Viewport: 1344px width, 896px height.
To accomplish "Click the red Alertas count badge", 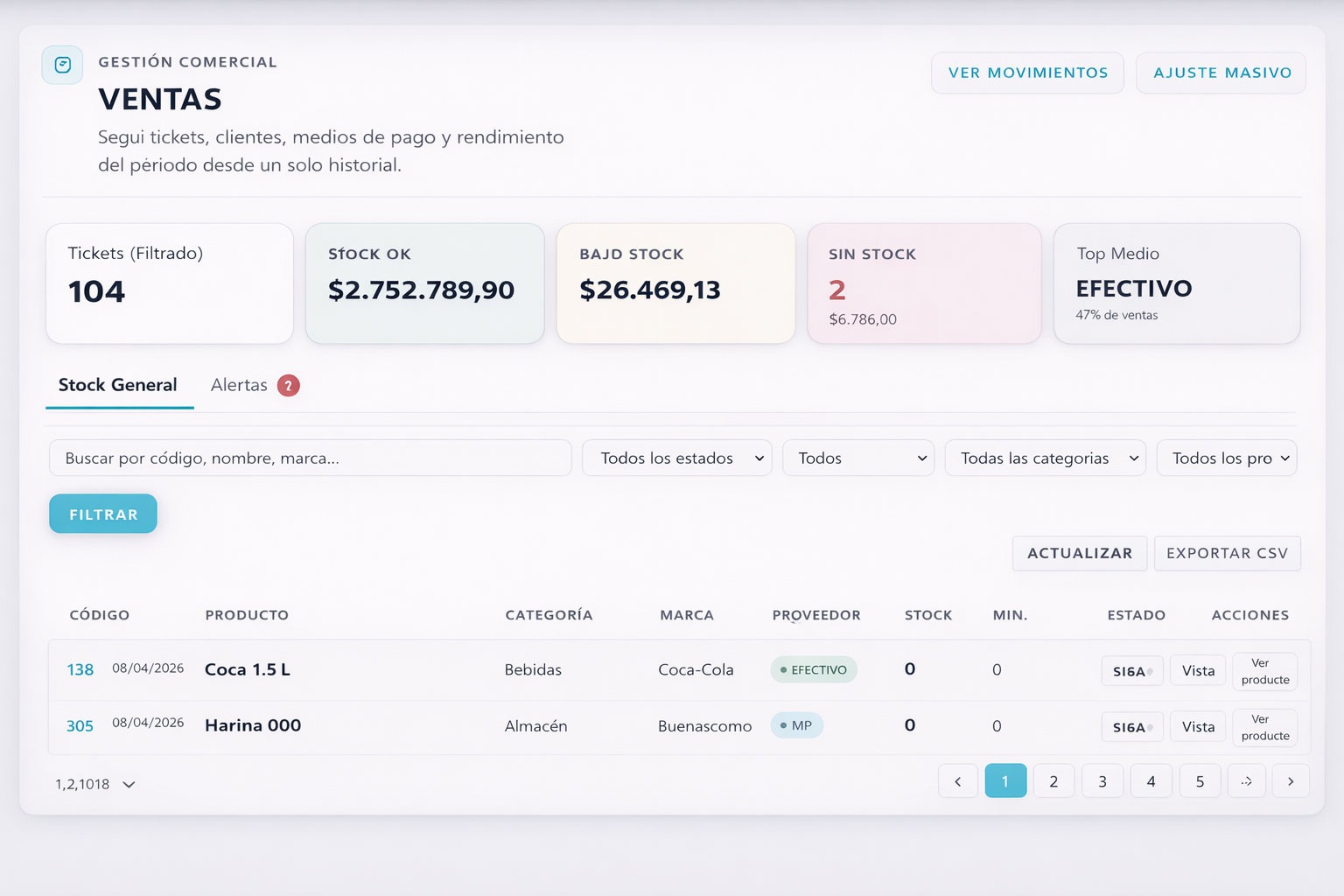I will 289,386.
